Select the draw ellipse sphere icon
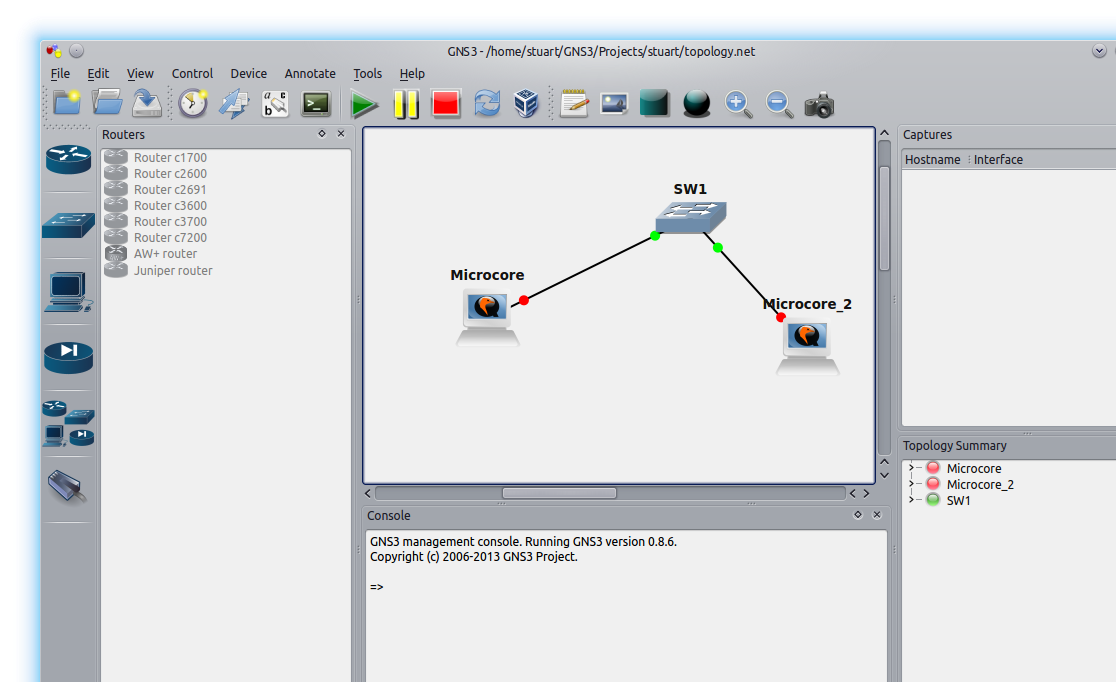Image resolution: width=1116 pixels, height=682 pixels. pos(697,104)
